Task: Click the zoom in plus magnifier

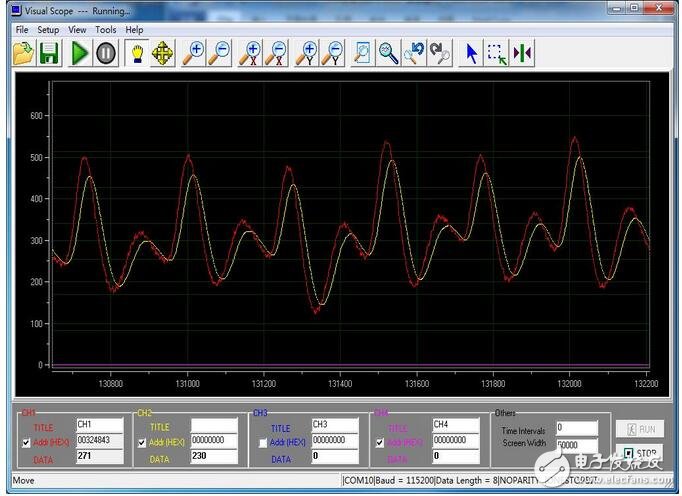Action: pos(194,53)
